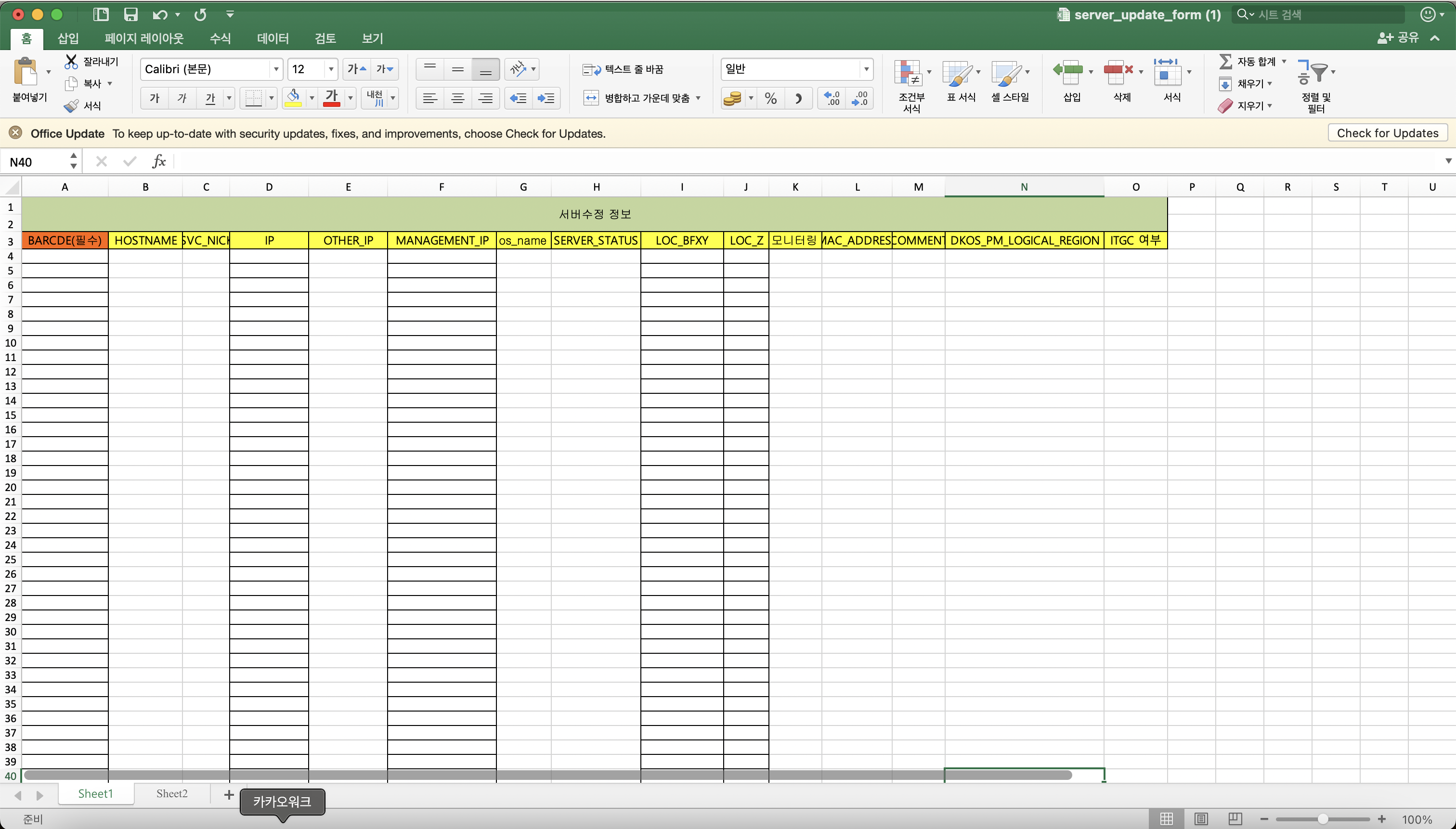Switch to page layout view
Image resolution: width=1456 pixels, height=829 pixels.
click(x=1201, y=818)
